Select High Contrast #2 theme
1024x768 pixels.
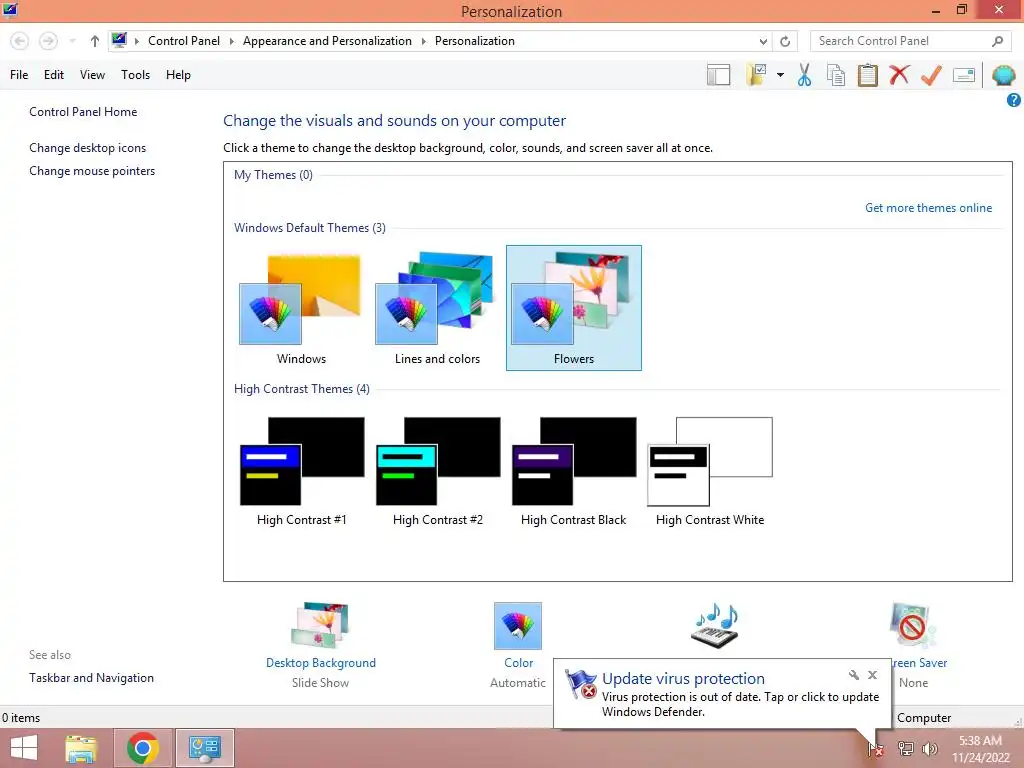[x=437, y=471]
